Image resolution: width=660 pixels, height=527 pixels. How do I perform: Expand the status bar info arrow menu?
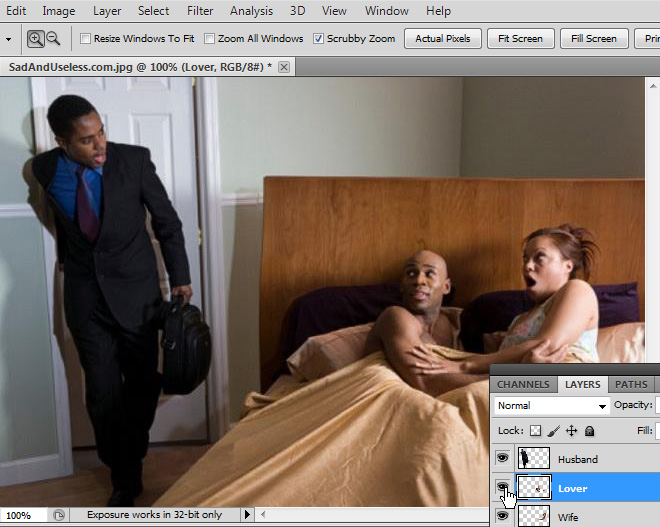[247, 515]
